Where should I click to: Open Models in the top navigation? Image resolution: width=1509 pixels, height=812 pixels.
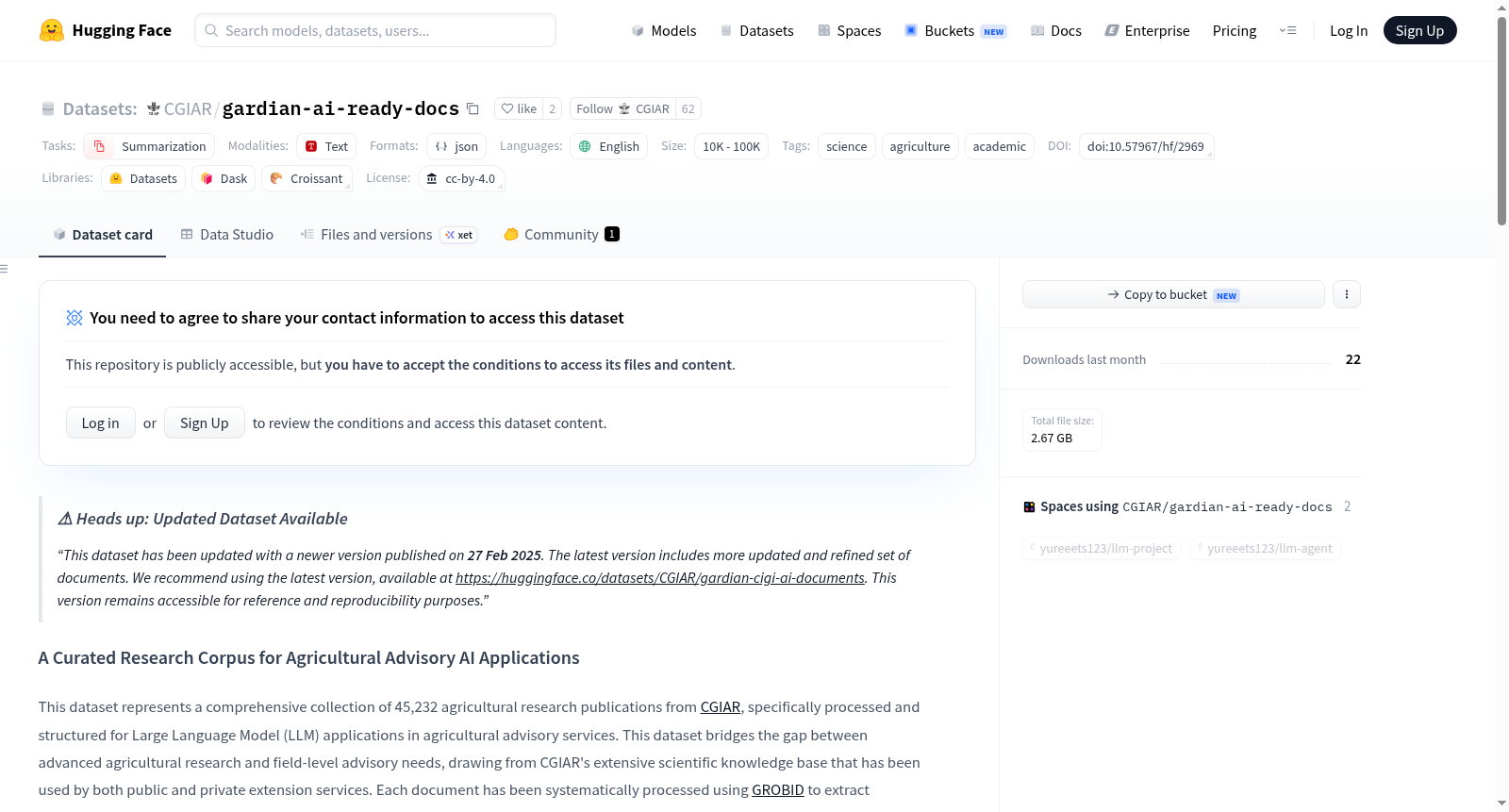pyautogui.click(x=664, y=30)
